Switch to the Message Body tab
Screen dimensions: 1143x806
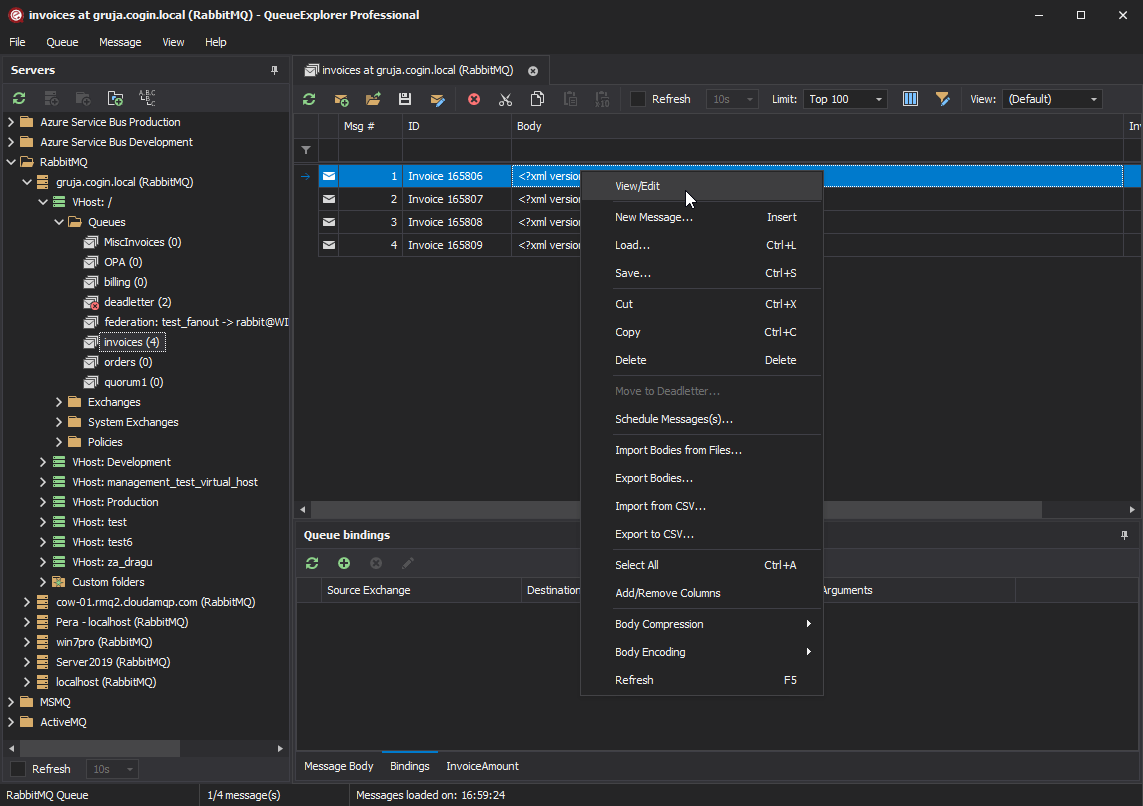pos(338,766)
